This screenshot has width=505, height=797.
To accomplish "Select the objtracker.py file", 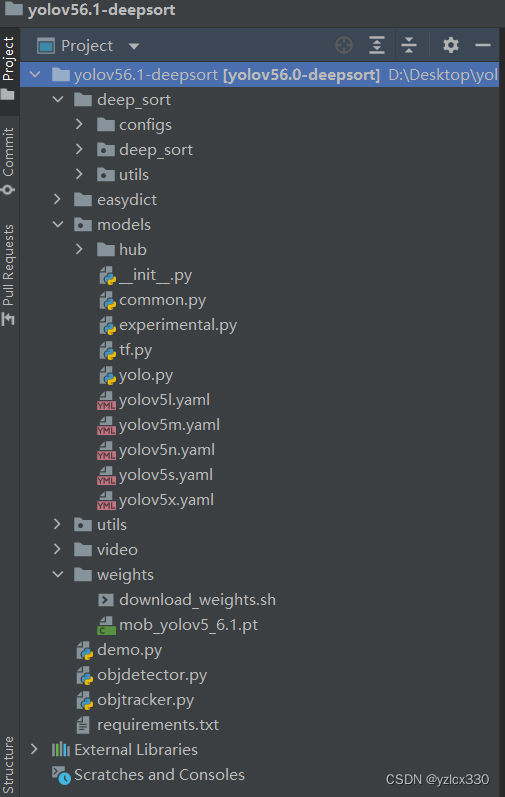I will [145, 700].
